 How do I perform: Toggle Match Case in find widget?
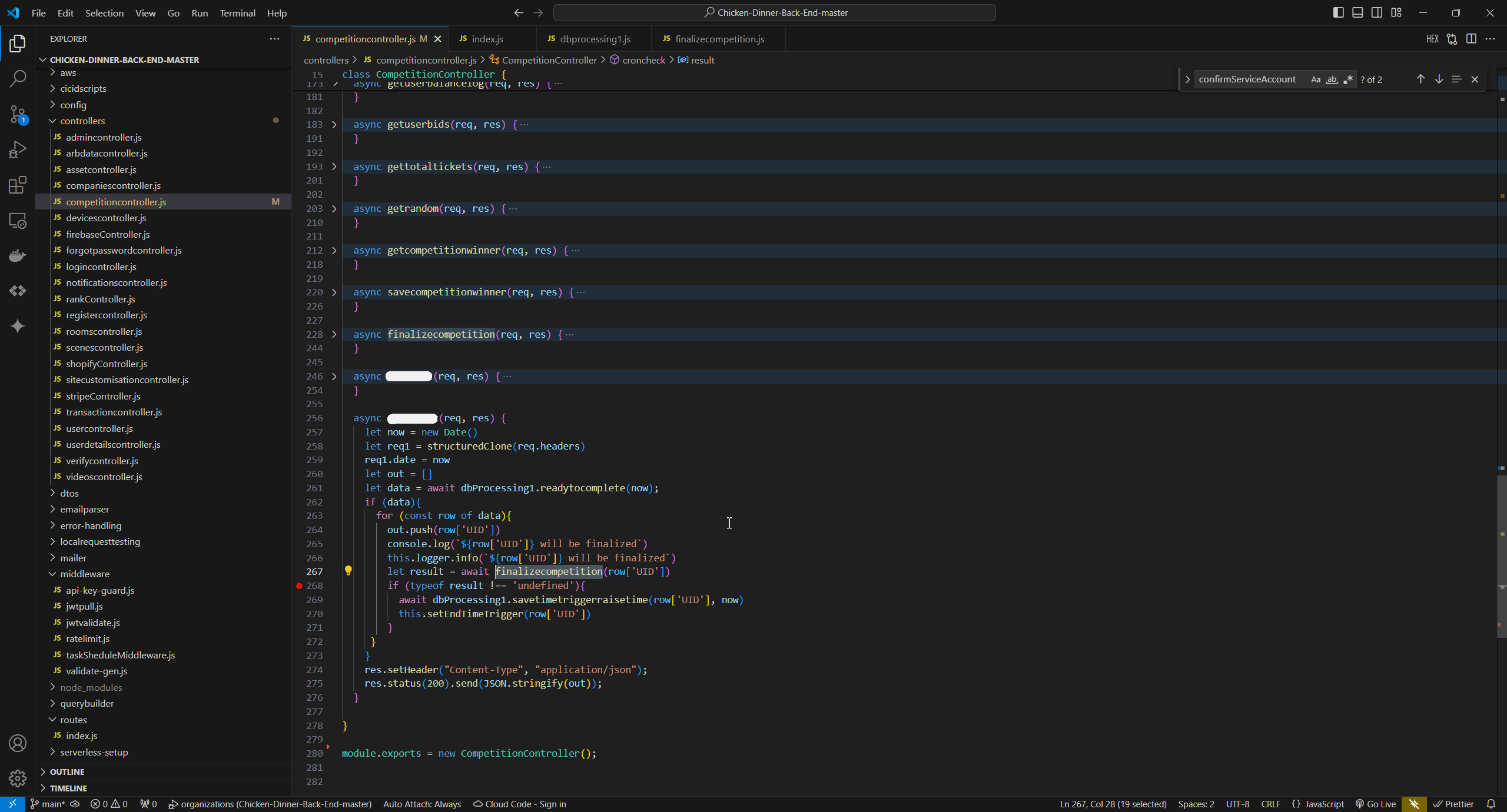1315,79
